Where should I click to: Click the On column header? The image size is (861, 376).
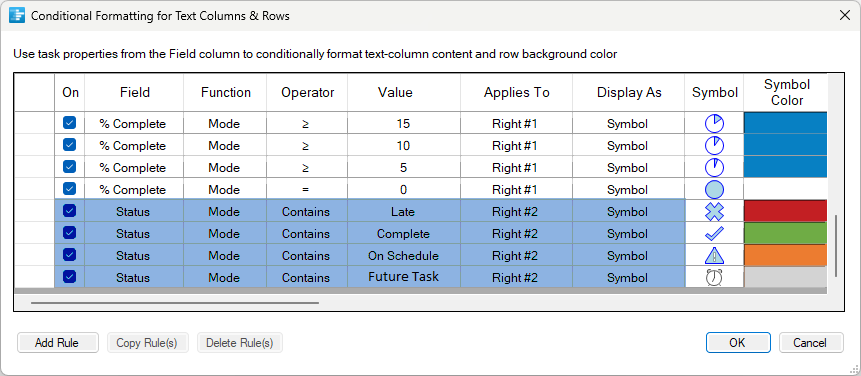click(70, 93)
